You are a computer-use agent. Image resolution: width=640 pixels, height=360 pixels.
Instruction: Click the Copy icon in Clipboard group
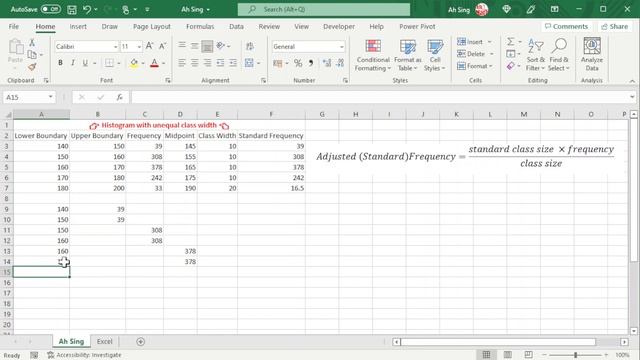(x=32, y=54)
